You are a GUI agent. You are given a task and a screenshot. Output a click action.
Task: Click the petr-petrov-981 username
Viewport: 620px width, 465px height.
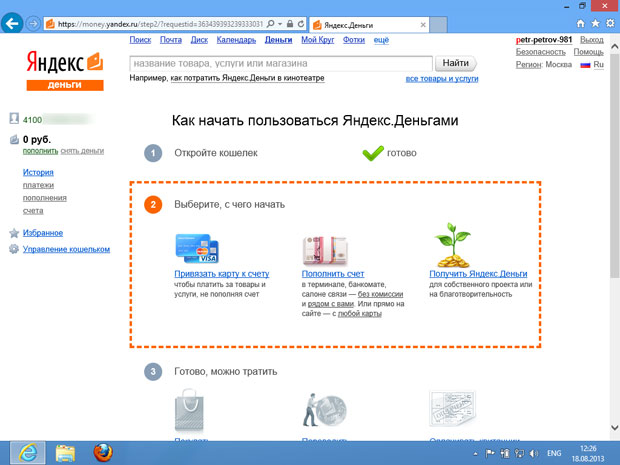click(x=544, y=40)
